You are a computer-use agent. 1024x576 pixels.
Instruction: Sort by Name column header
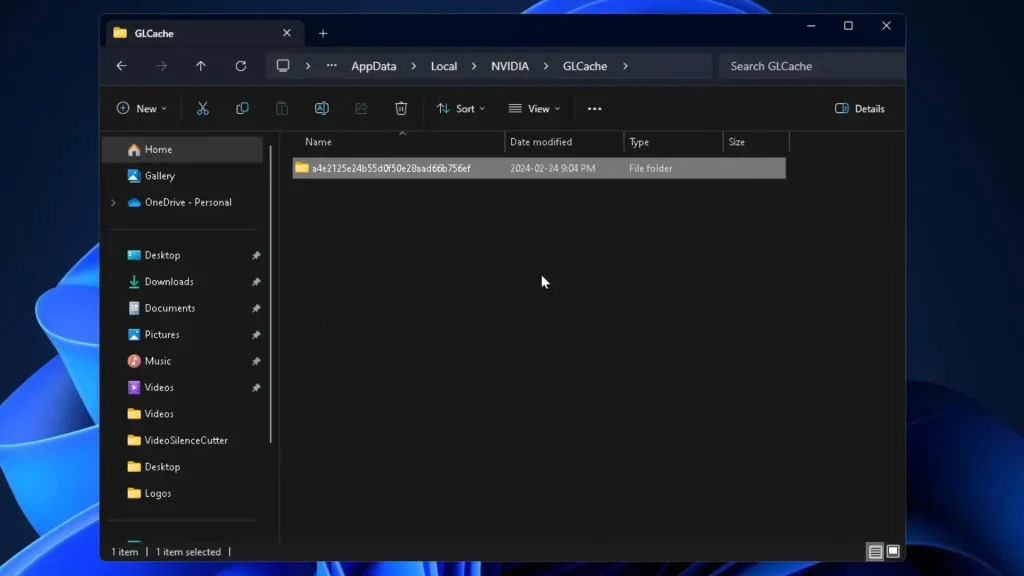318,142
